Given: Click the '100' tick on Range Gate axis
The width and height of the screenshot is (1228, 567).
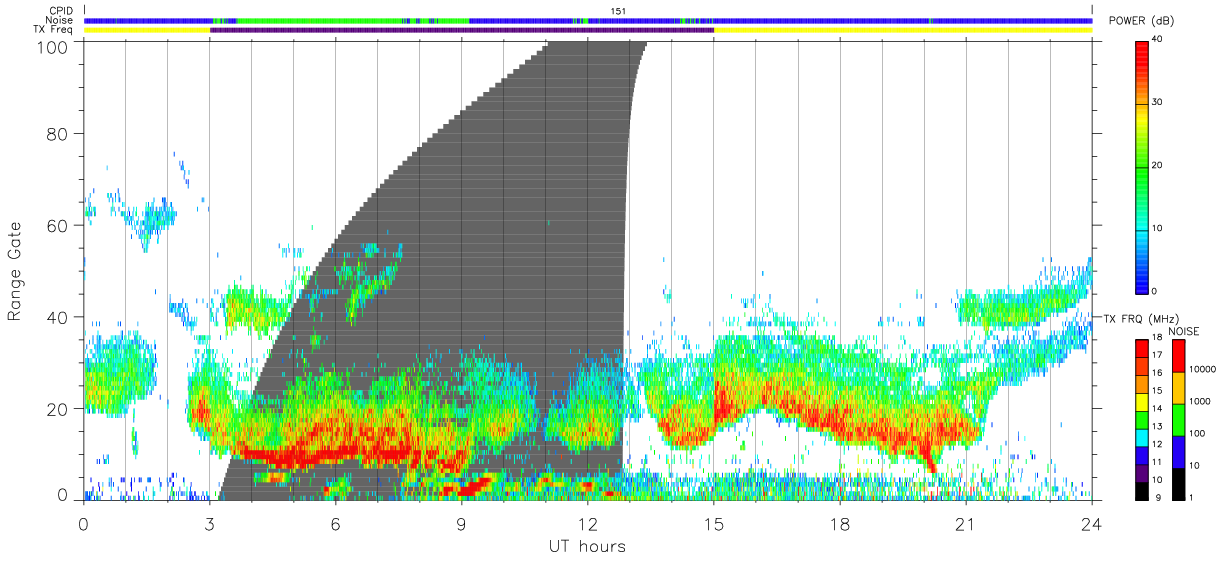Looking at the screenshot, I should click(53, 46).
